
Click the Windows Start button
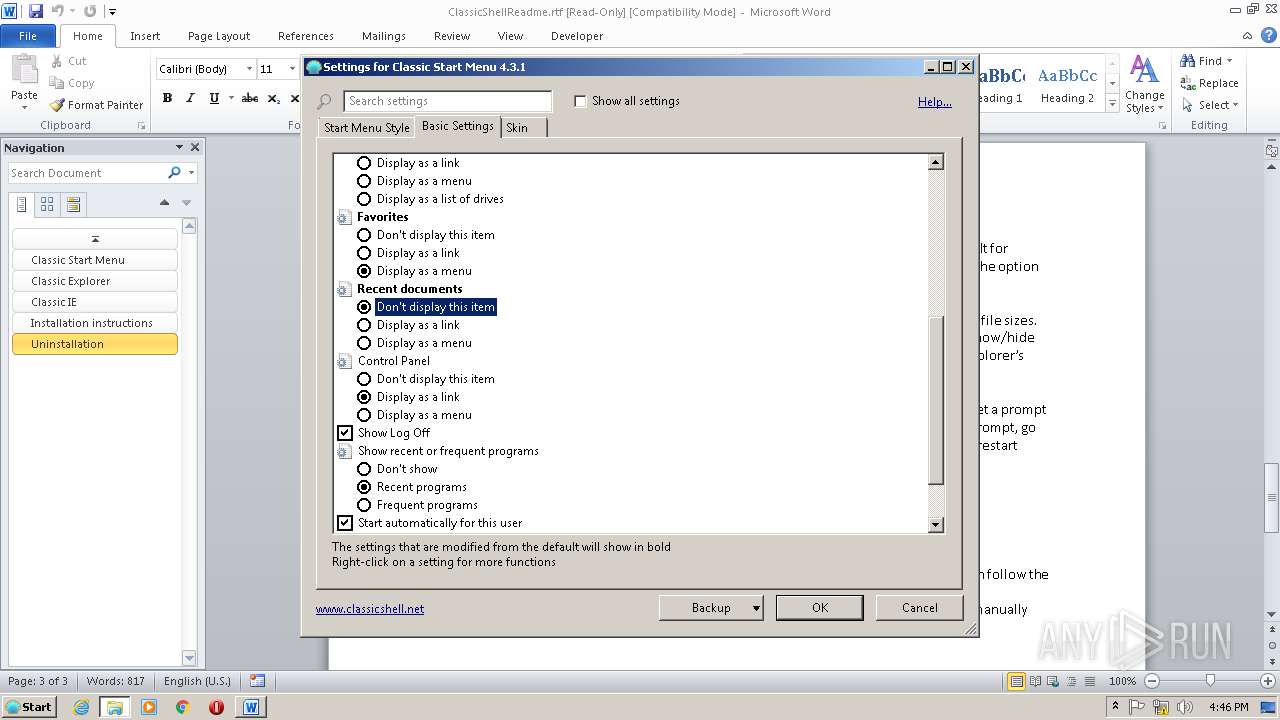pos(29,707)
